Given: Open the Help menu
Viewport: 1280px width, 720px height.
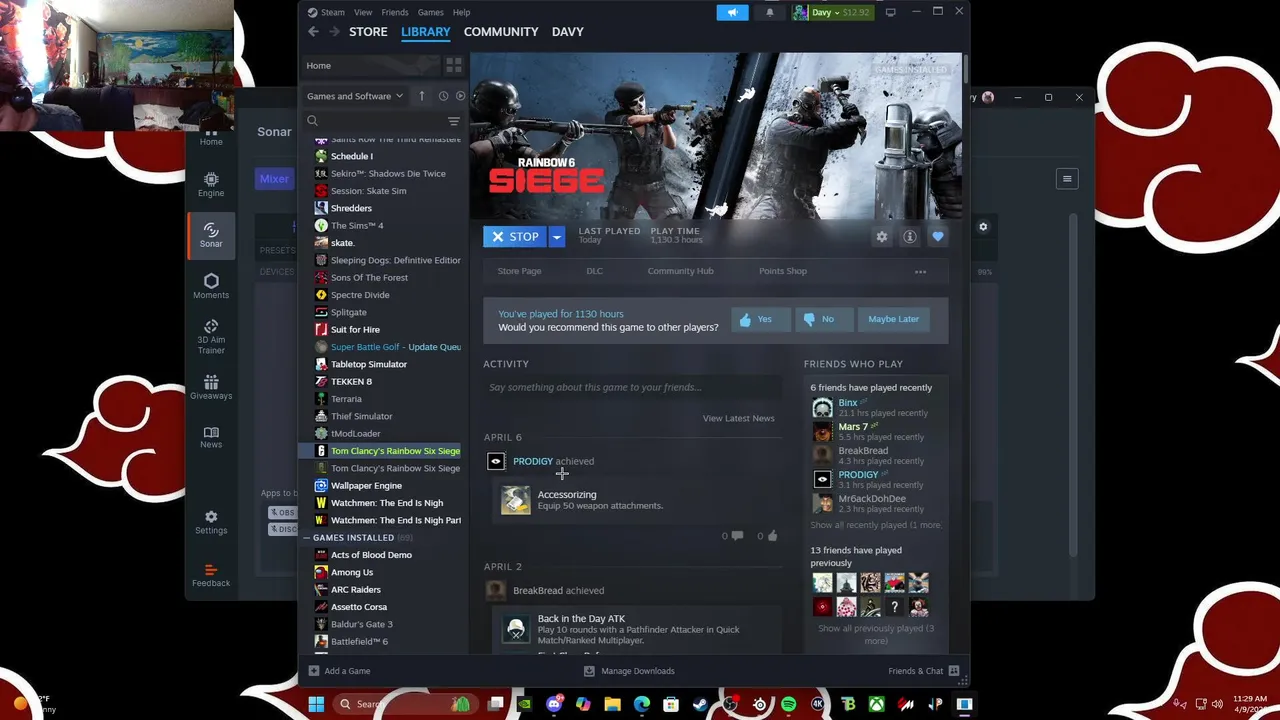Looking at the screenshot, I should point(461,12).
